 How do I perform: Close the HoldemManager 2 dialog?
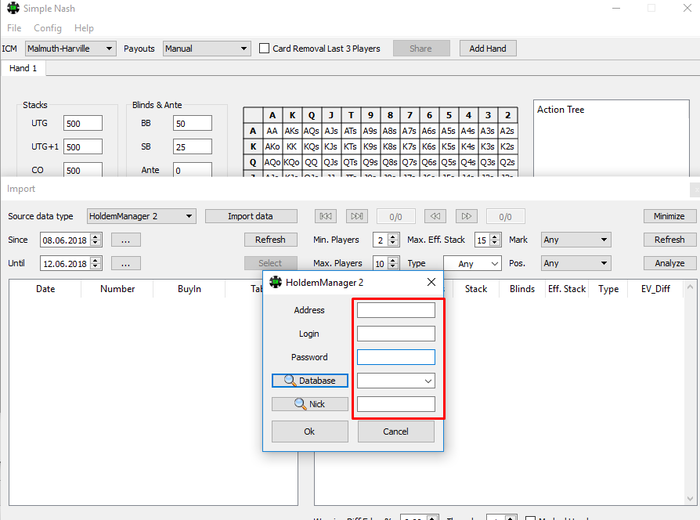coord(431,282)
